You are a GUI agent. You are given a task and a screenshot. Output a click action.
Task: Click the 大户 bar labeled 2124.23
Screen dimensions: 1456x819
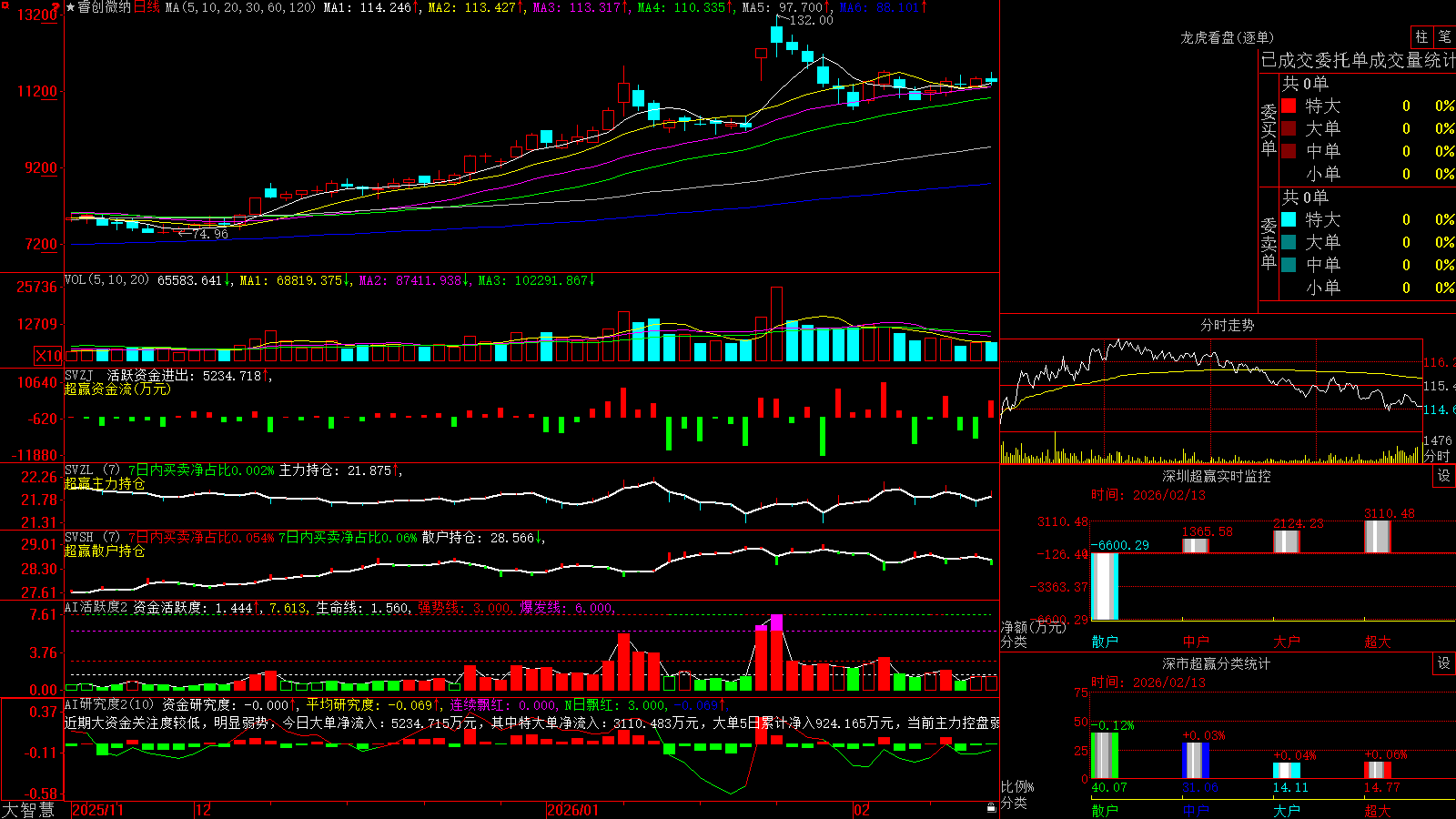1287,541
